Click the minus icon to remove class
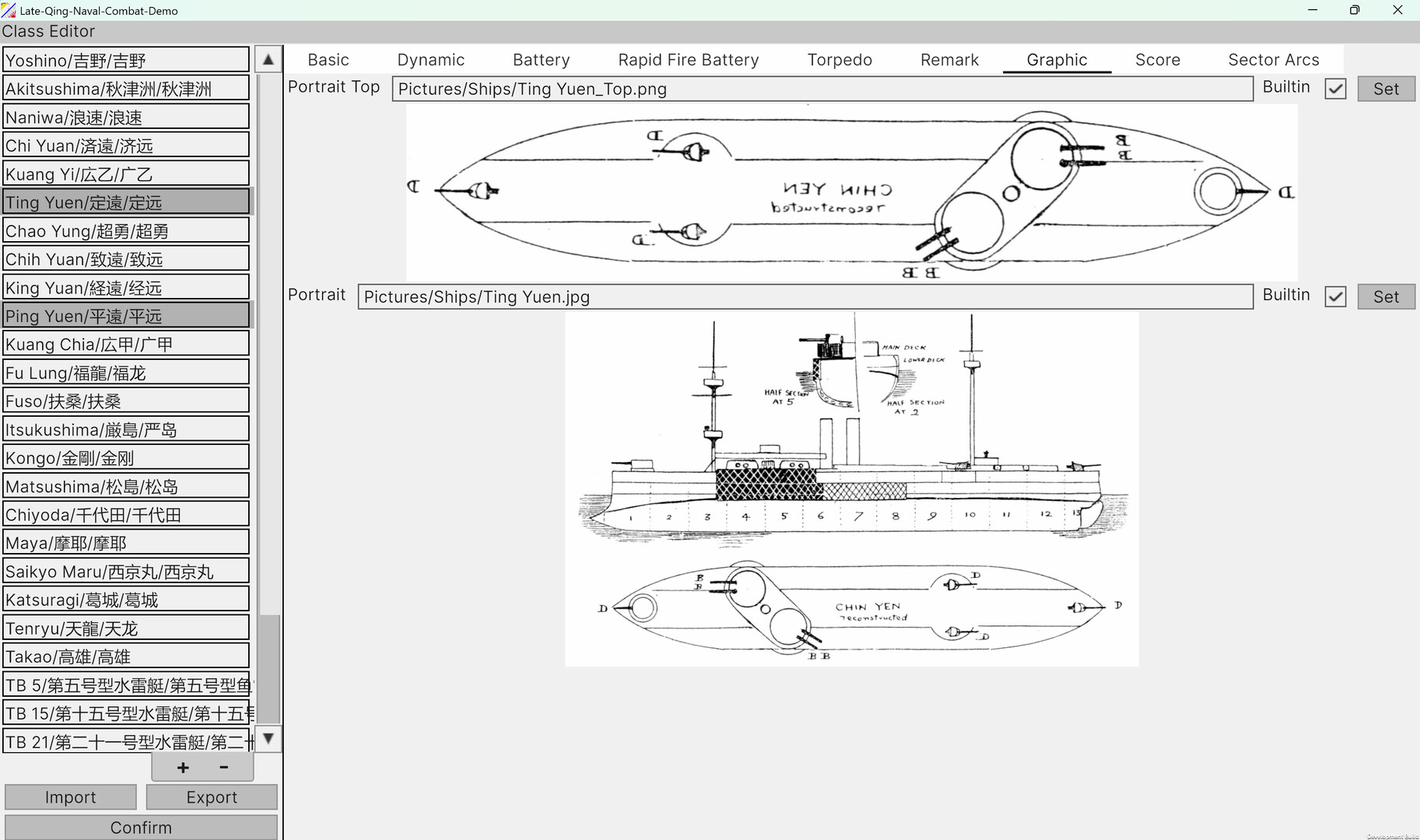 tap(224, 768)
